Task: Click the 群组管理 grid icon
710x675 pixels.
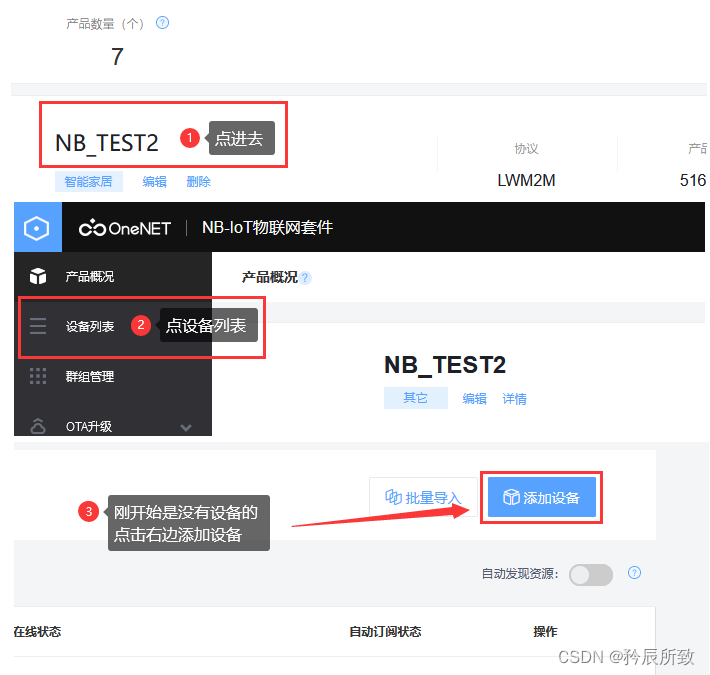Action: [x=38, y=376]
